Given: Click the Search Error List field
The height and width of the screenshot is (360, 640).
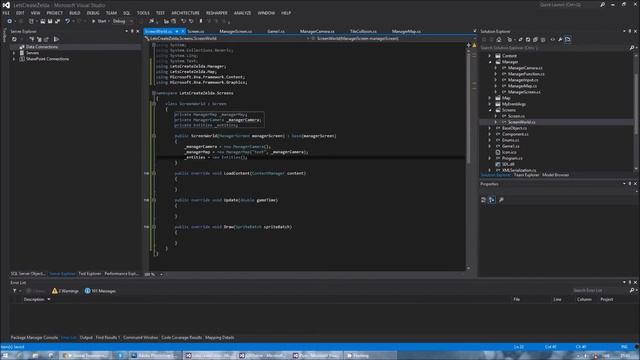Looking at the screenshot, I should [x=600, y=290].
